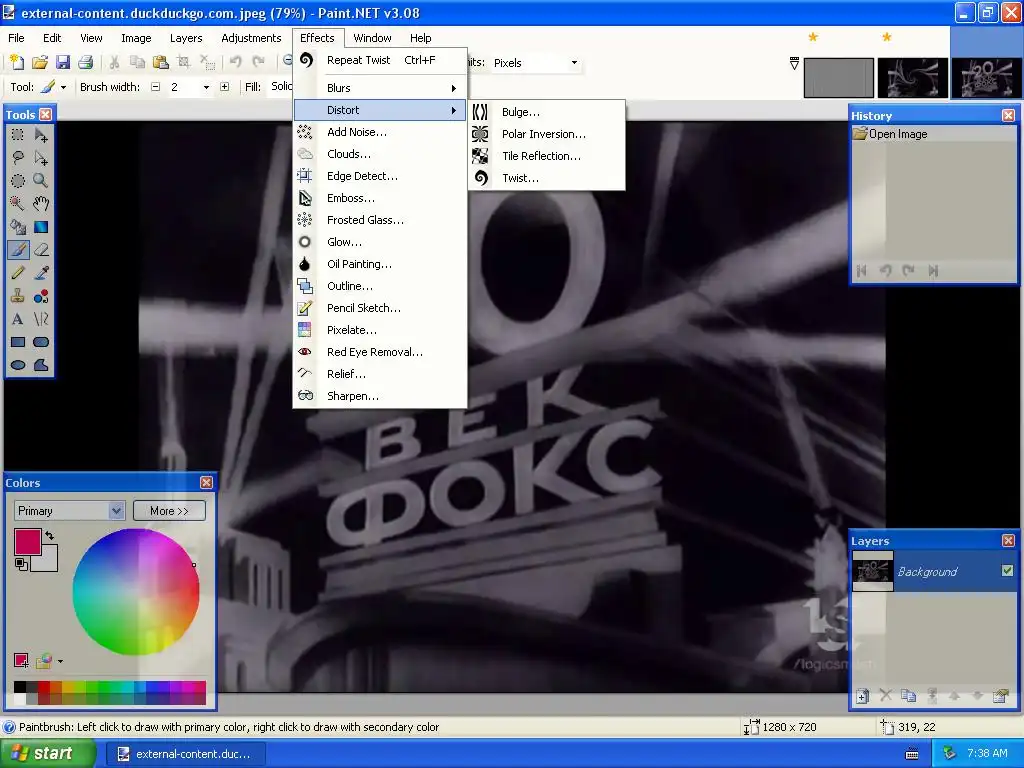The image size is (1024, 768).
Task: Open the Adjustments menu
Action: [x=251, y=38]
